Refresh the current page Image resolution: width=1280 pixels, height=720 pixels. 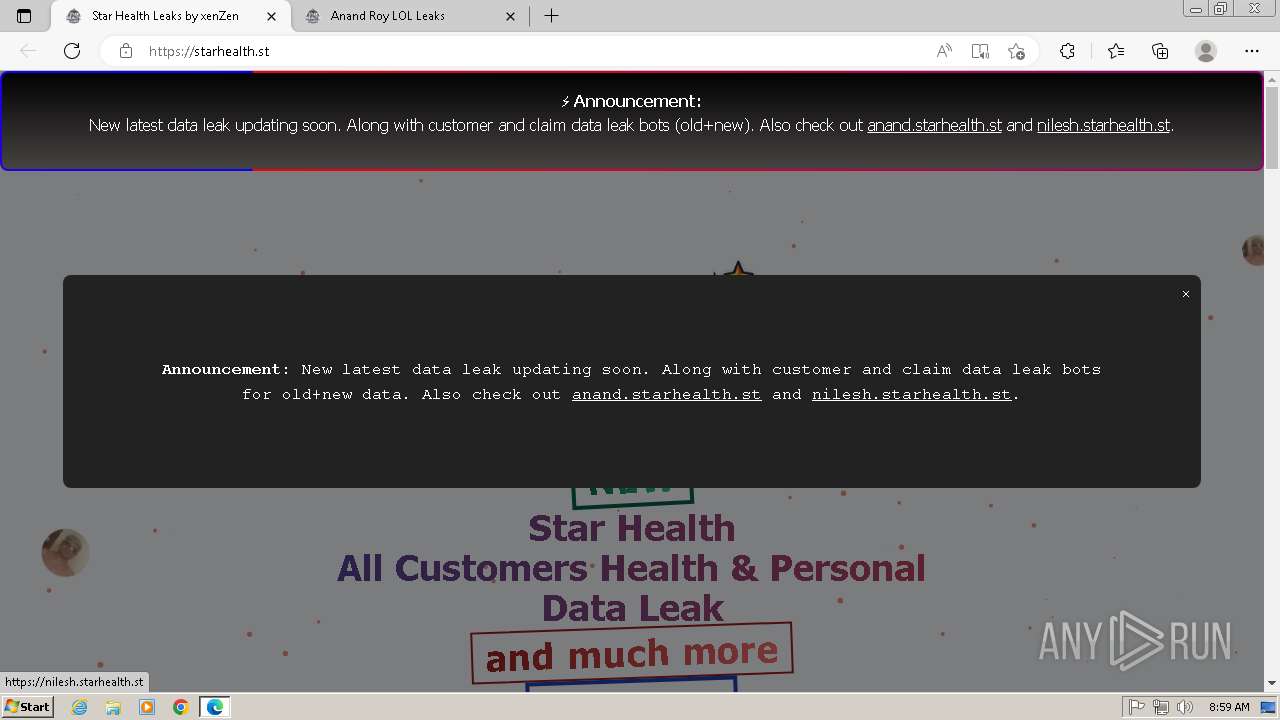click(72, 51)
